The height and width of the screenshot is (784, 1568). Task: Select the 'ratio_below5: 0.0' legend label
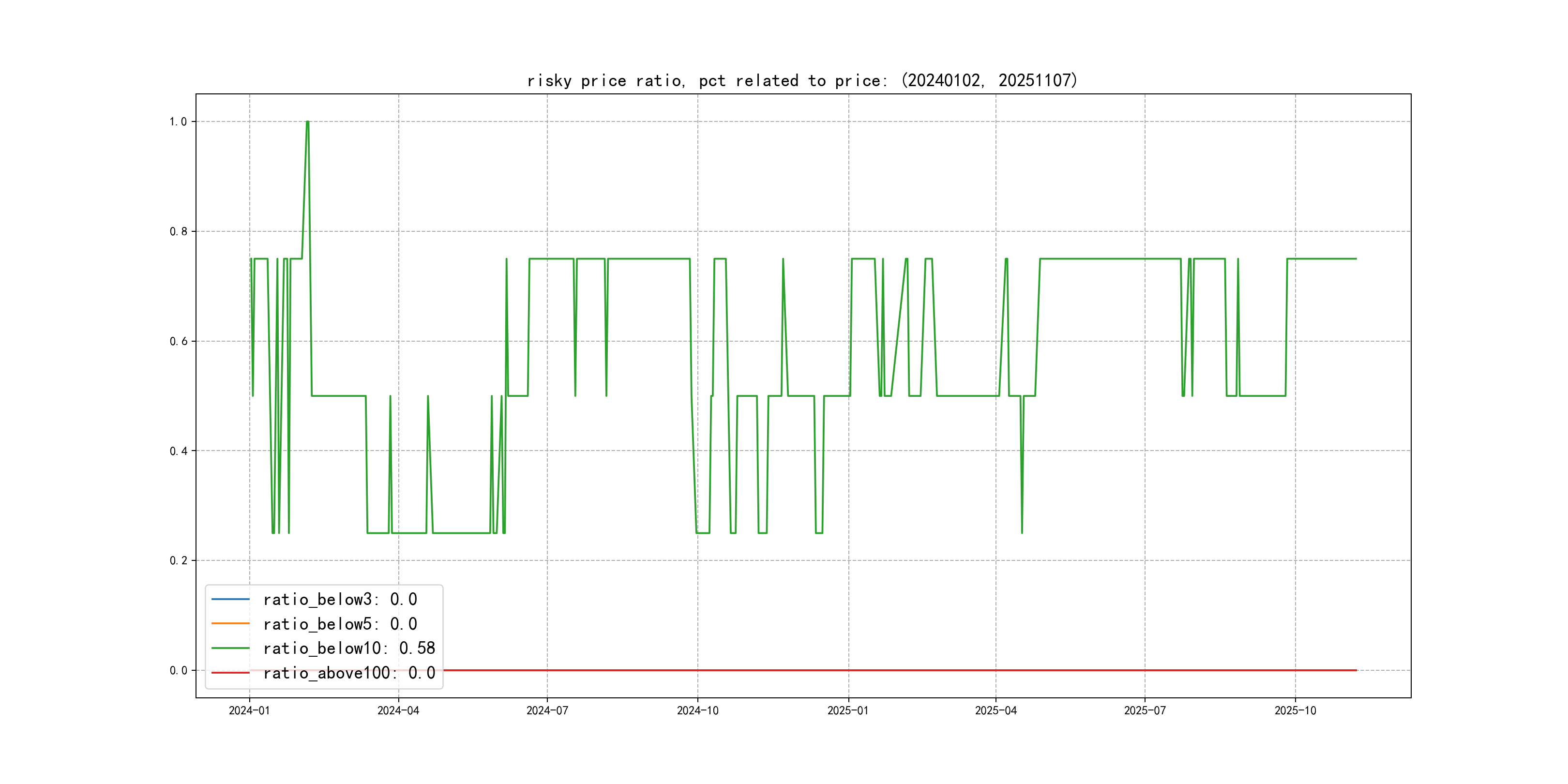340,624
